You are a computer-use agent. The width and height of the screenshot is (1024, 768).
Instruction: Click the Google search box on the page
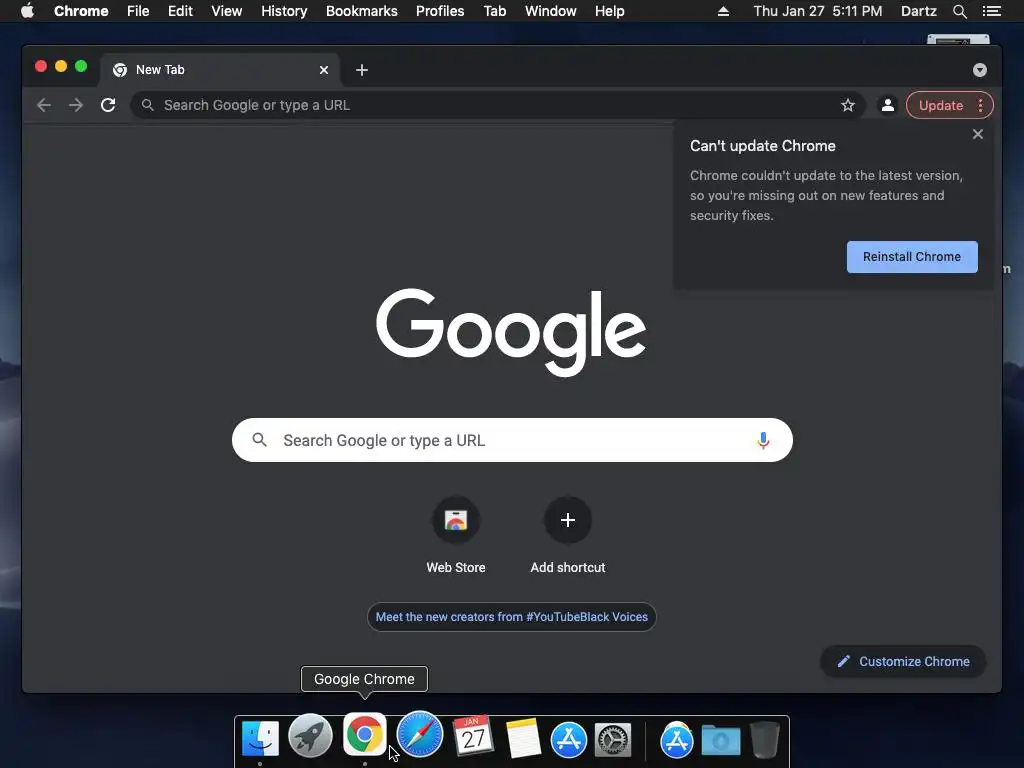click(x=512, y=440)
